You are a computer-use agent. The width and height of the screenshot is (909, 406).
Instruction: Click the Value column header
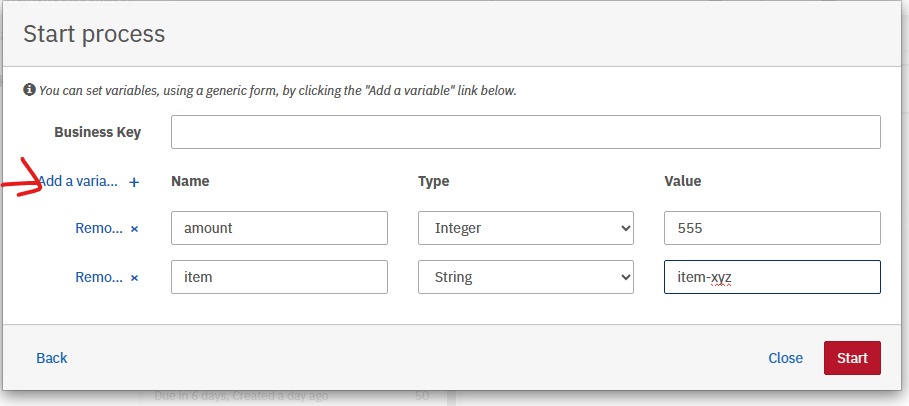pyautogui.click(x=682, y=181)
